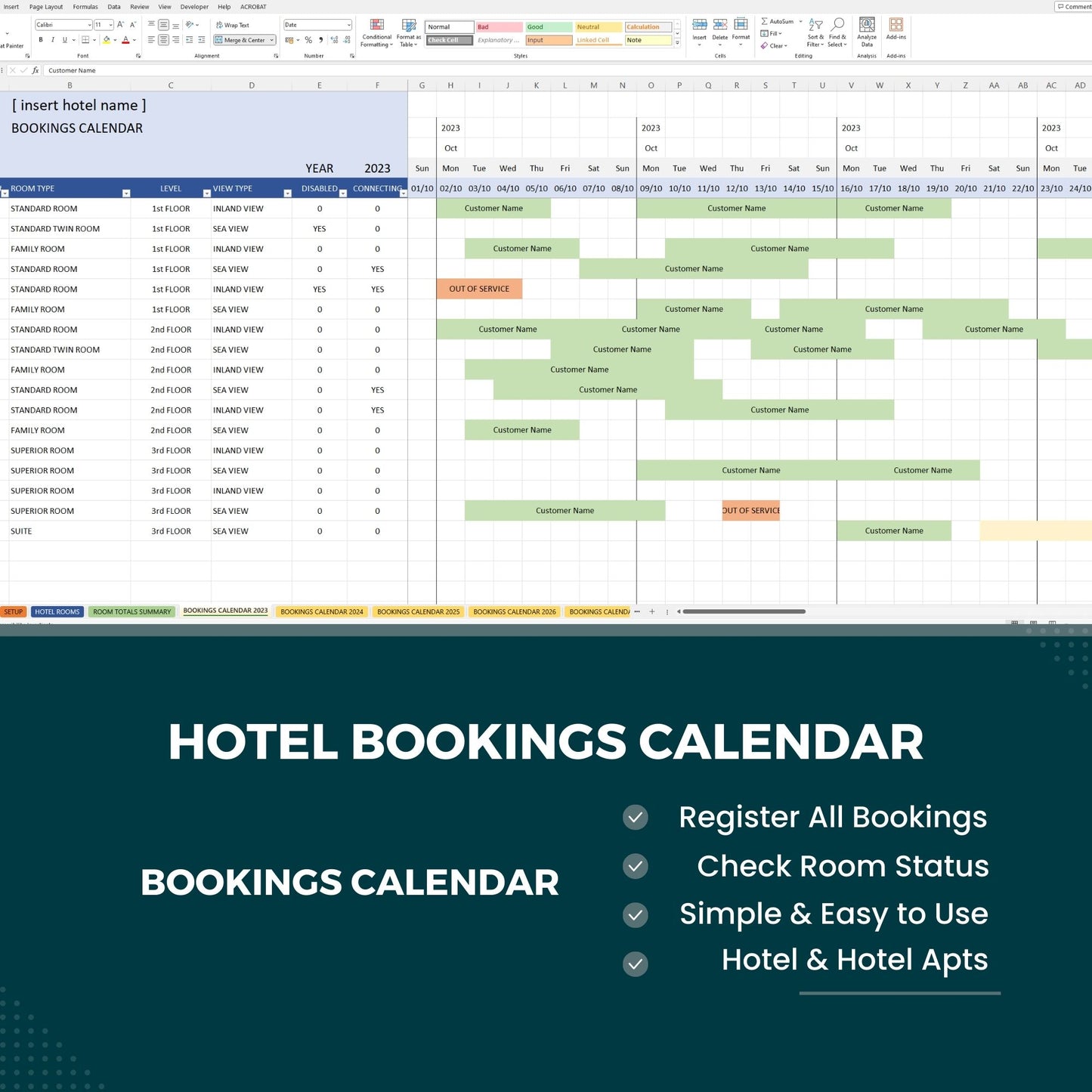1092x1092 pixels.
Task: Apply the Bad cell style swatch
Action: click(499, 27)
